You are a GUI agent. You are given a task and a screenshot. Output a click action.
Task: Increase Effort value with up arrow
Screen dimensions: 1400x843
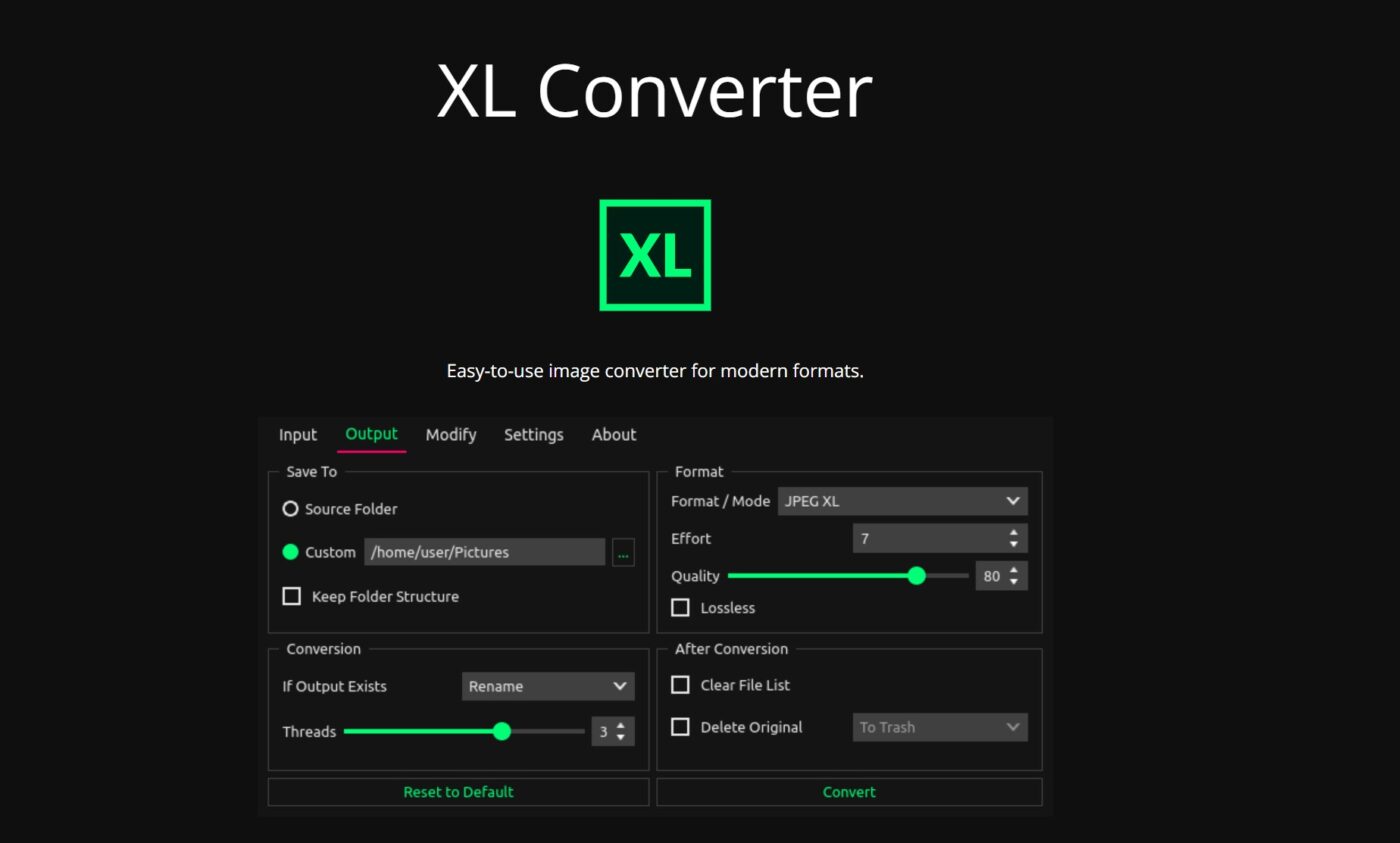coord(1014,532)
